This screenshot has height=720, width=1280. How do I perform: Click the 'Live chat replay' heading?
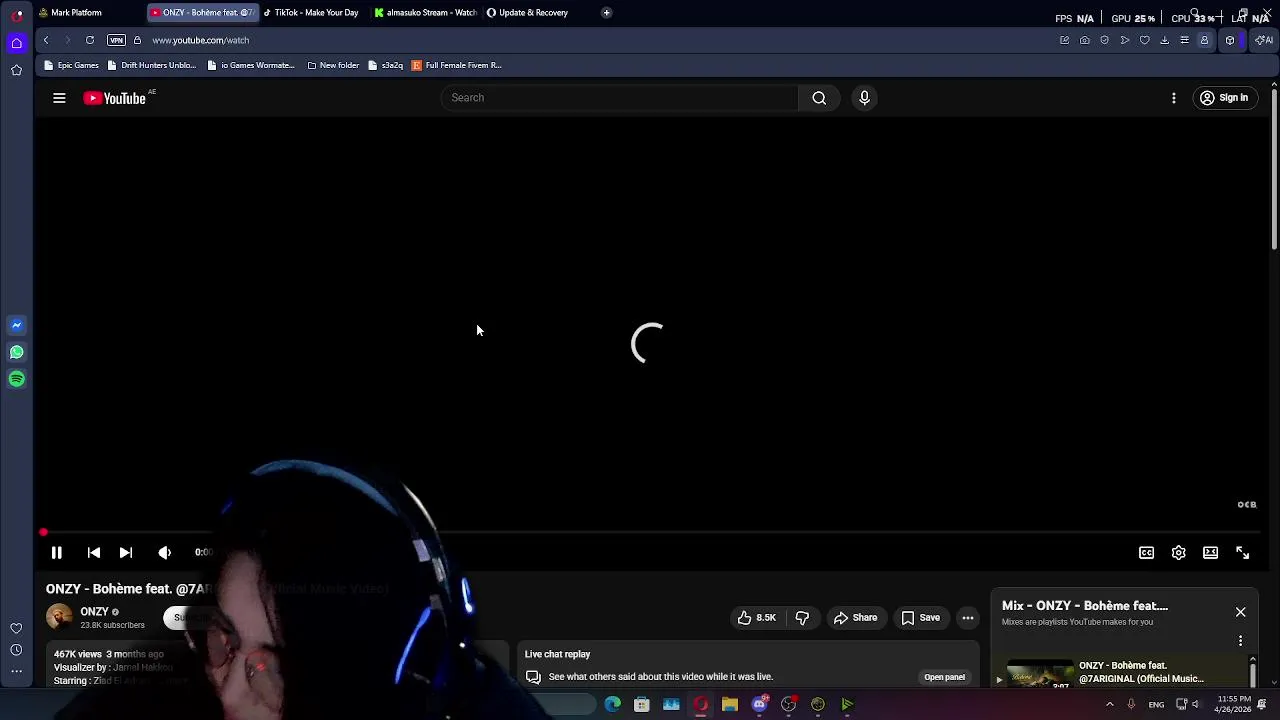[x=558, y=654]
